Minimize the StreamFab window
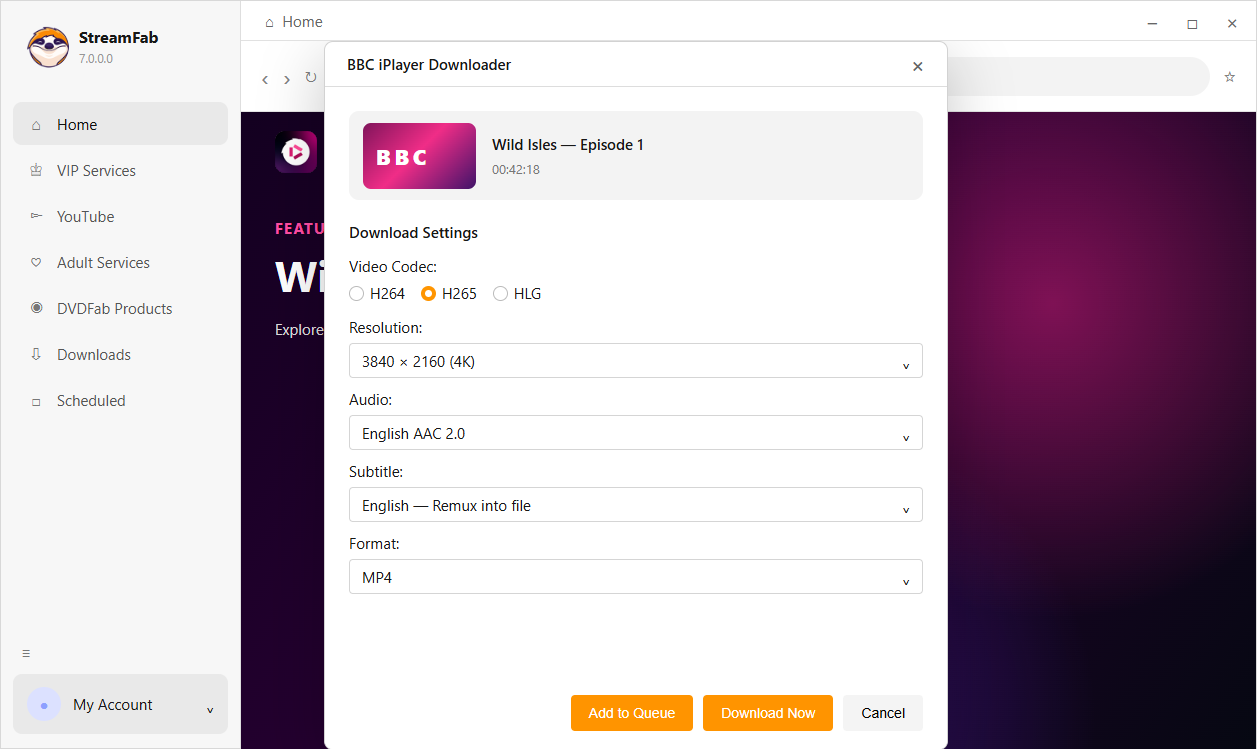The image size is (1257, 749). pyautogui.click(x=1152, y=23)
